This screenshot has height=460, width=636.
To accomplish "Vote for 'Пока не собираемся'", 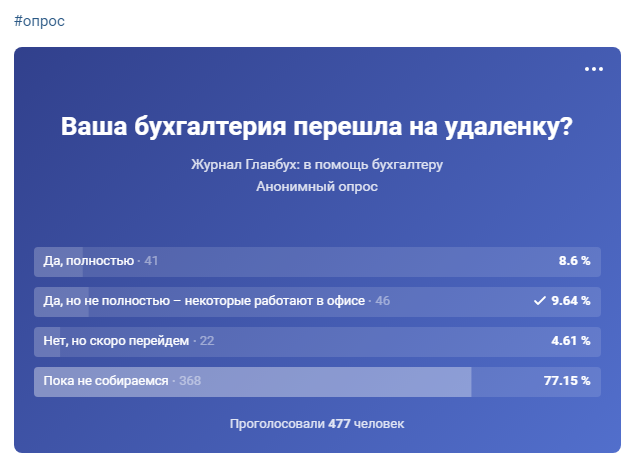I will coord(105,381).
